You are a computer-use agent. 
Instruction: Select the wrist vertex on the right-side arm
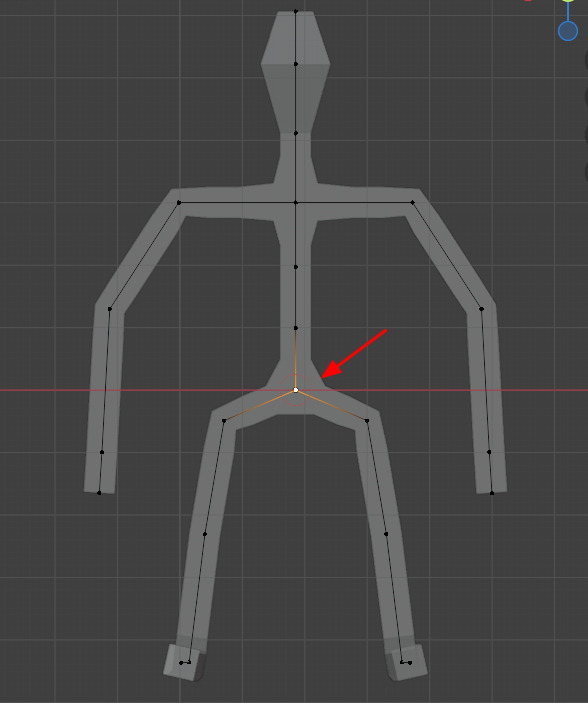click(489, 452)
